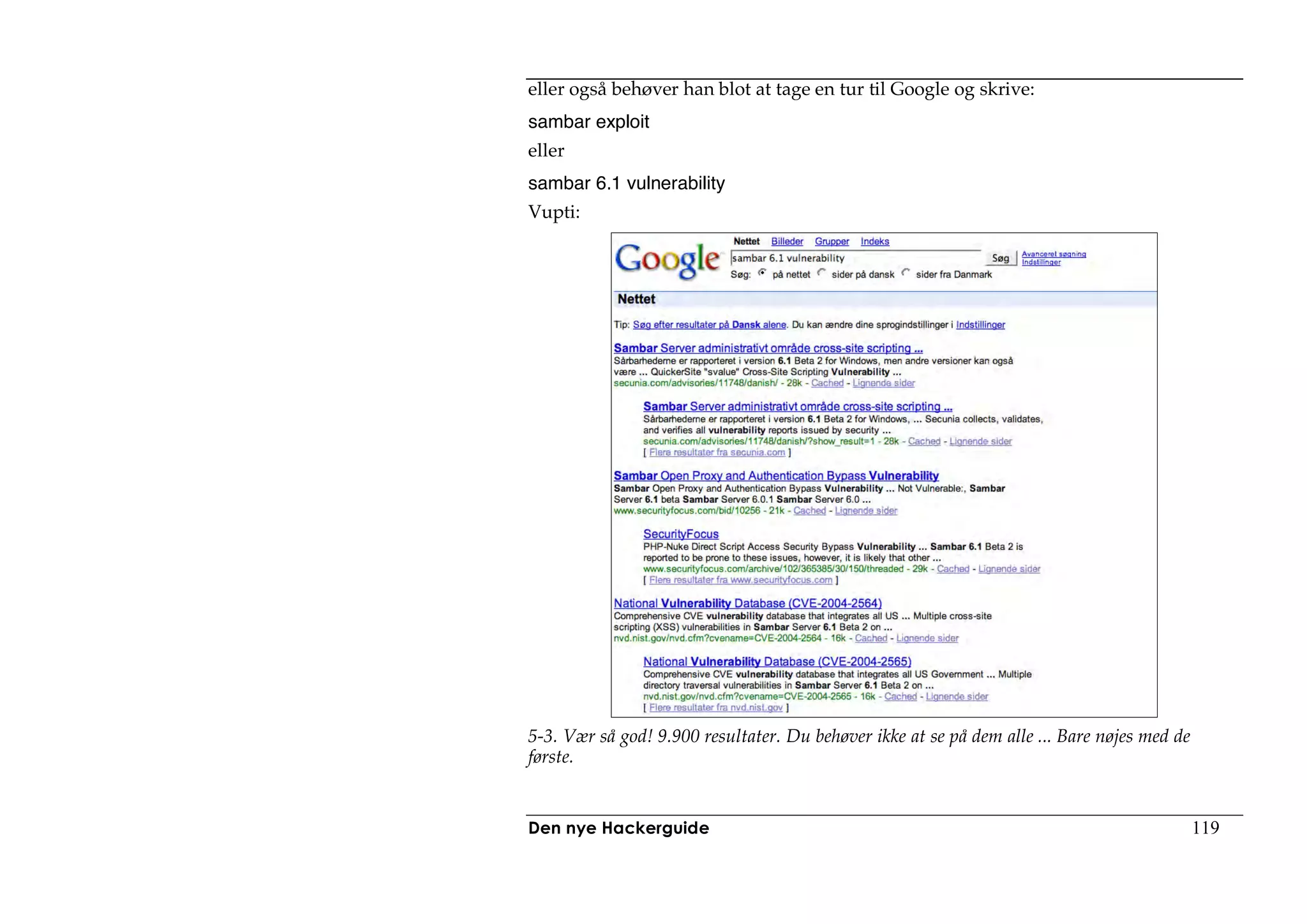Viewport: 1307px width, 924px height.
Task: Open Cached link for CVE-2004-2564 result
Action: click(x=871, y=638)
